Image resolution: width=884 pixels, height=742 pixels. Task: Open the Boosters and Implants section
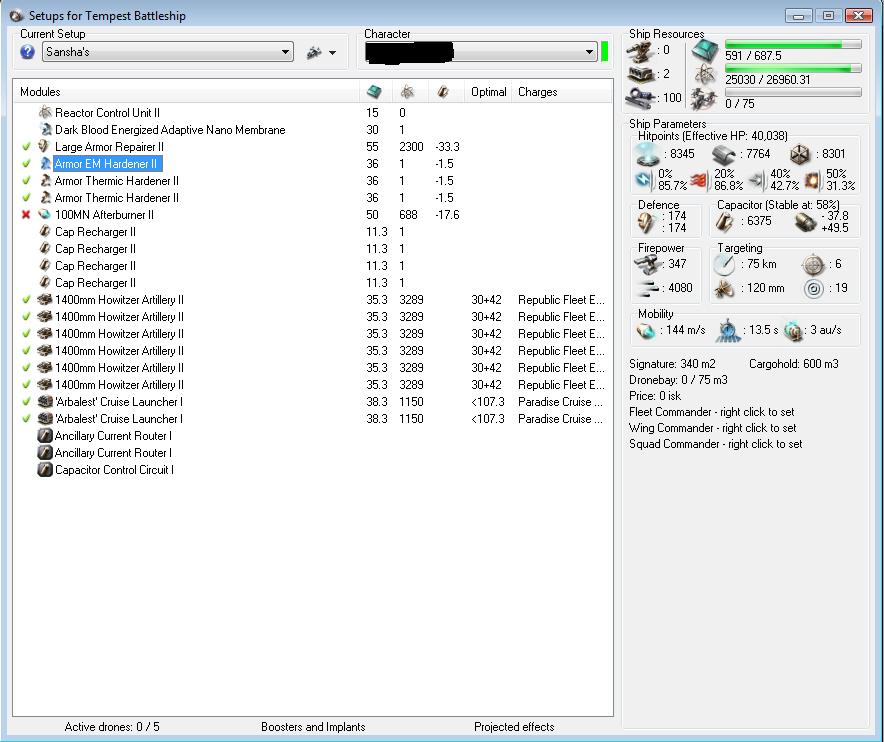pyautogui.click(x=313, y=727)
